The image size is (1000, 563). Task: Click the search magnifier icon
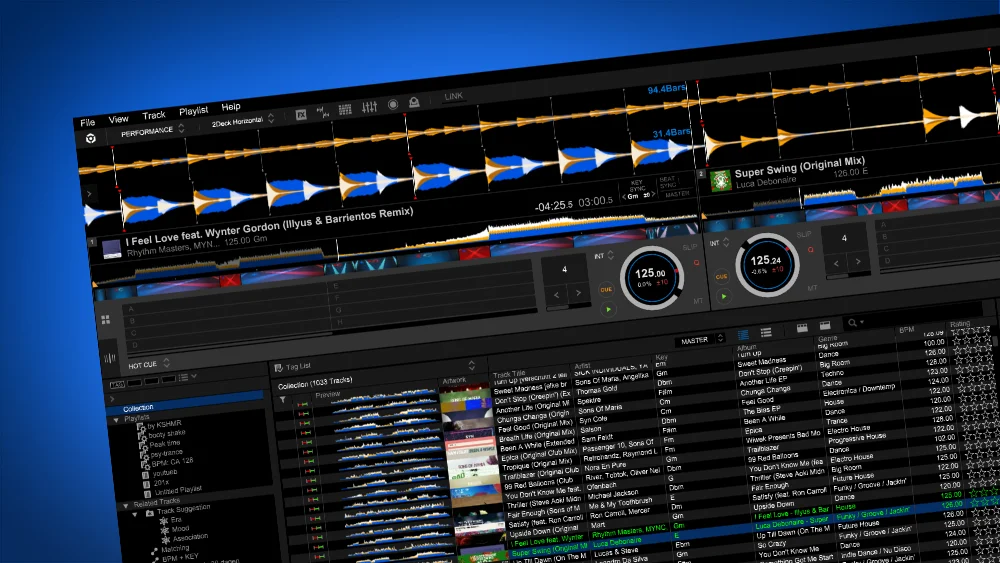pyautogui.click(x=852, y=323)
